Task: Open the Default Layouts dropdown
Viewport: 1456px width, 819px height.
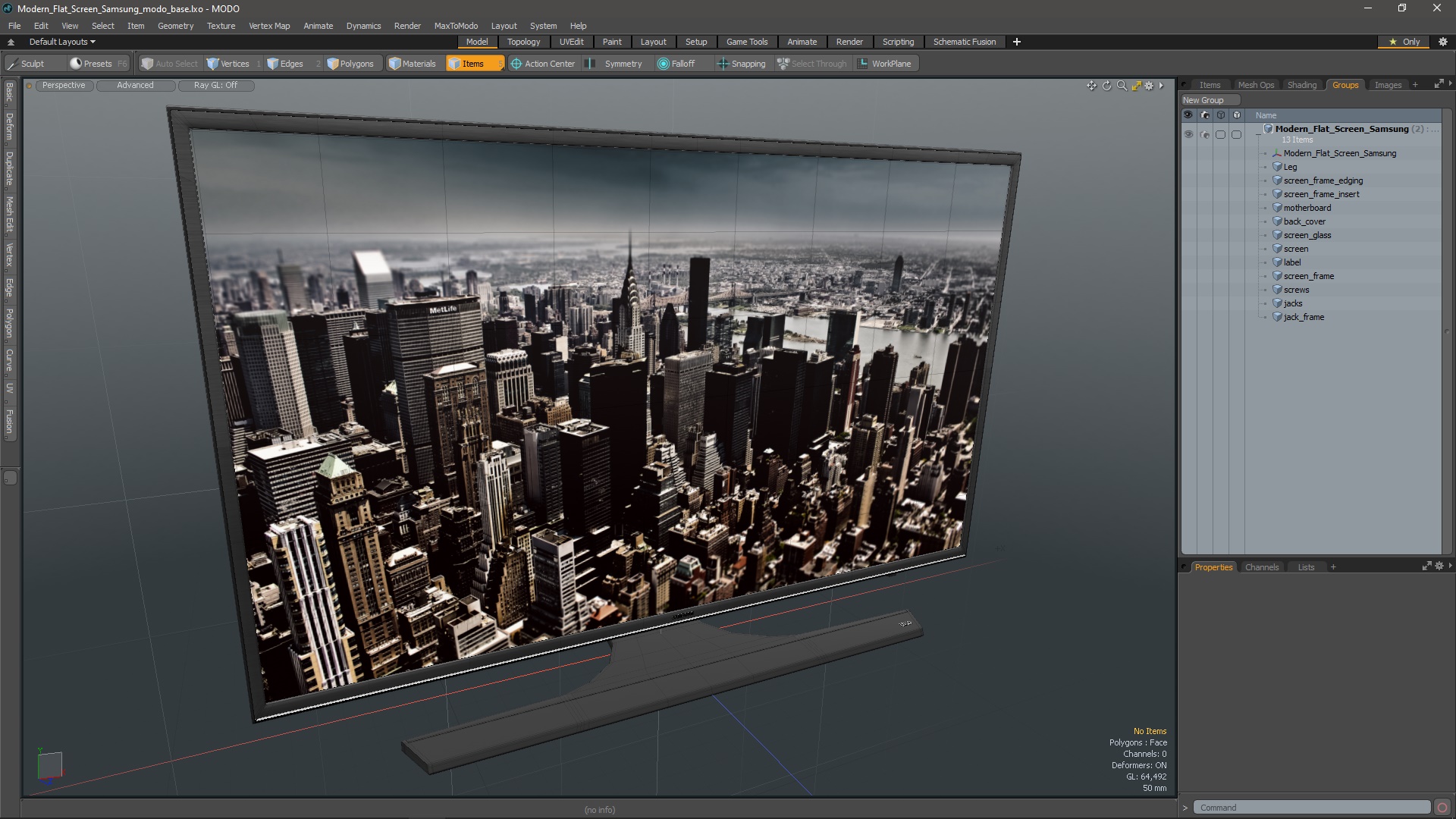Action: (x=62, y=42)
